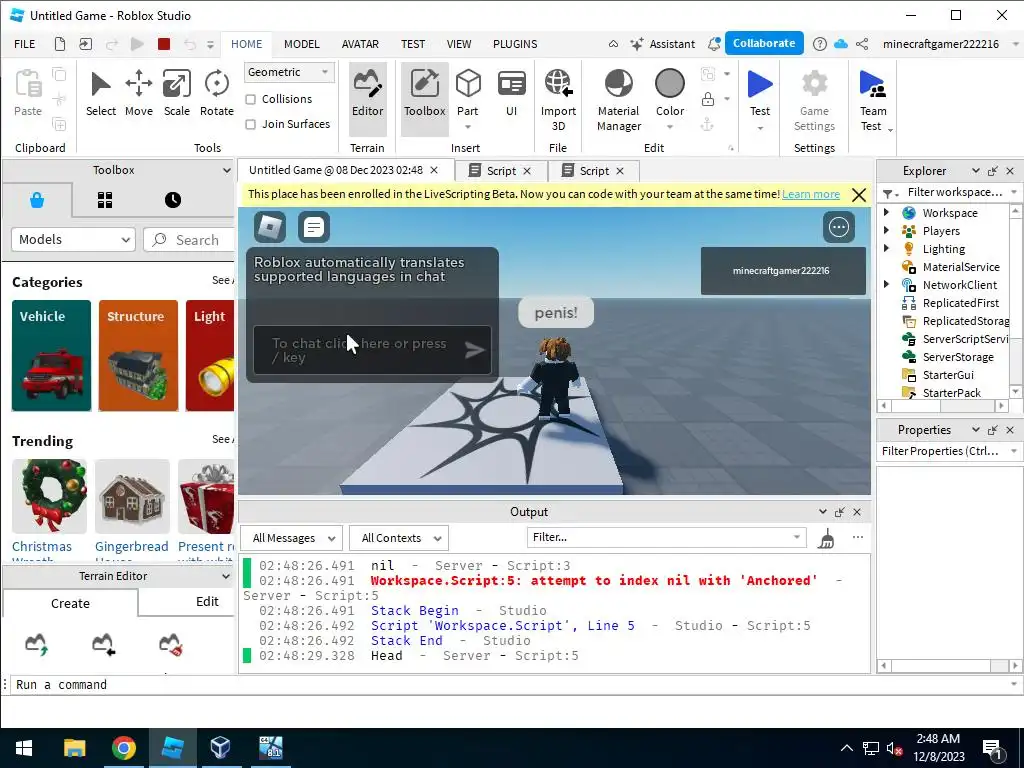
Task: Open the three-dots menu in game view
Action: (839, 227)
